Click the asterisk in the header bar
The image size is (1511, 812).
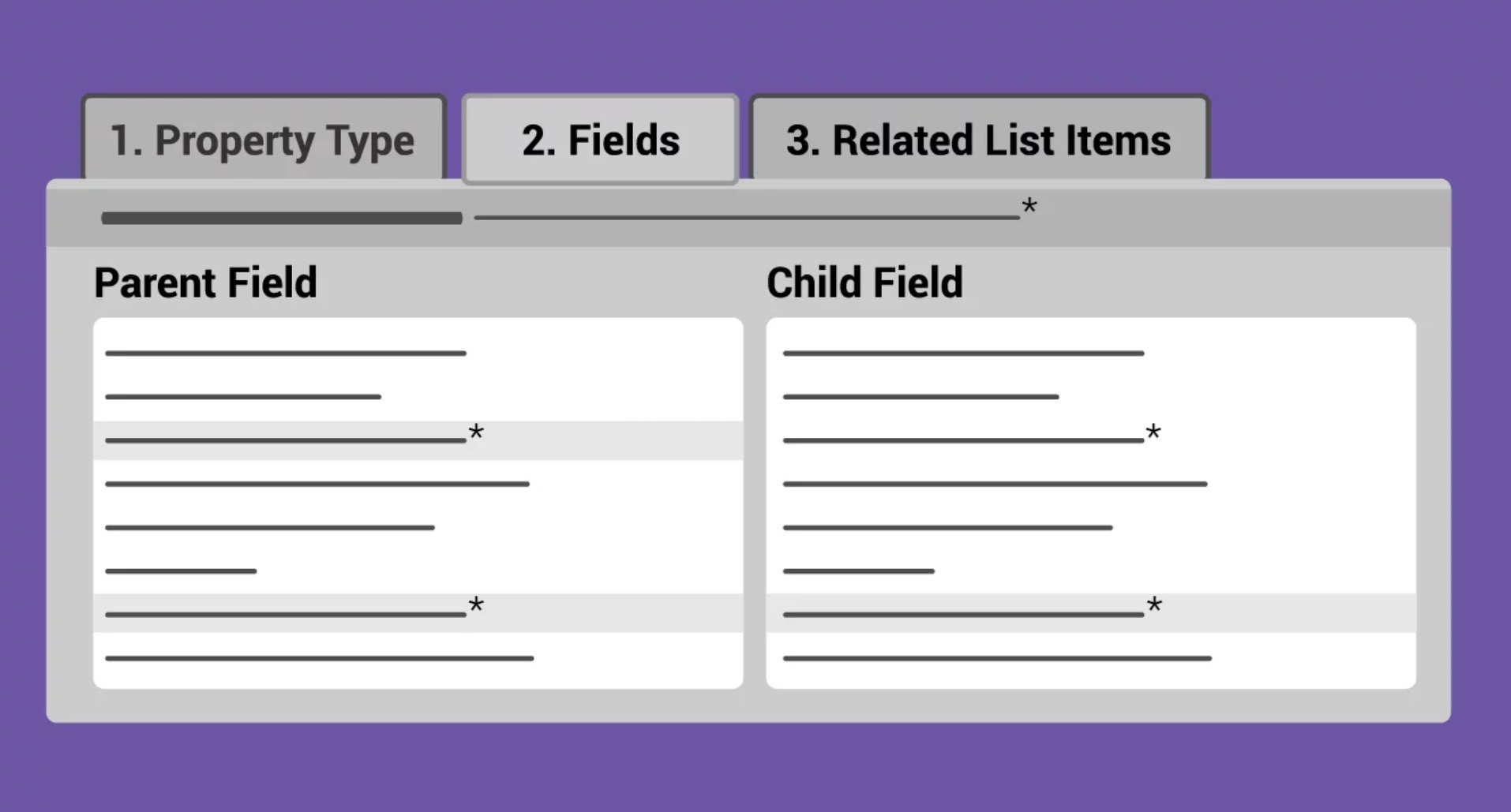pos(1029,208)
